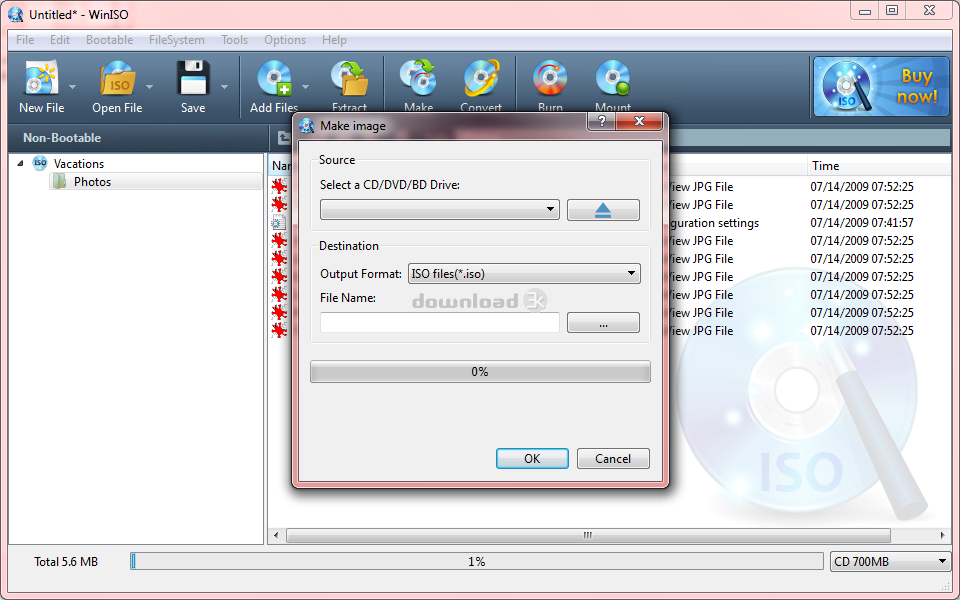The height and width of the screenshot is (600, 960).
Task: Expand the Add Files dropdown arrow
Action: 305,87
